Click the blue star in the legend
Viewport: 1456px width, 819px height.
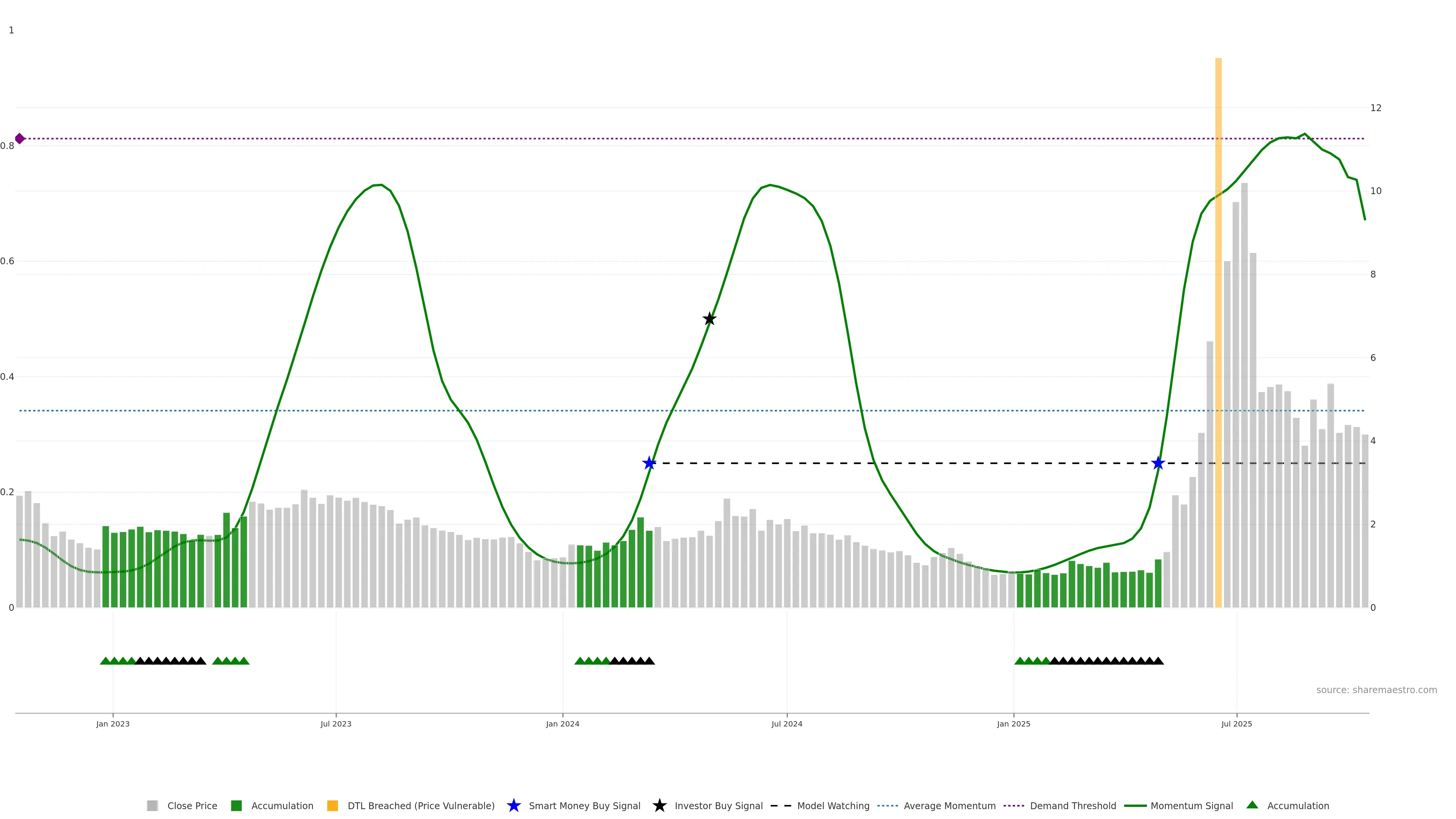click(x=513, y=805)
